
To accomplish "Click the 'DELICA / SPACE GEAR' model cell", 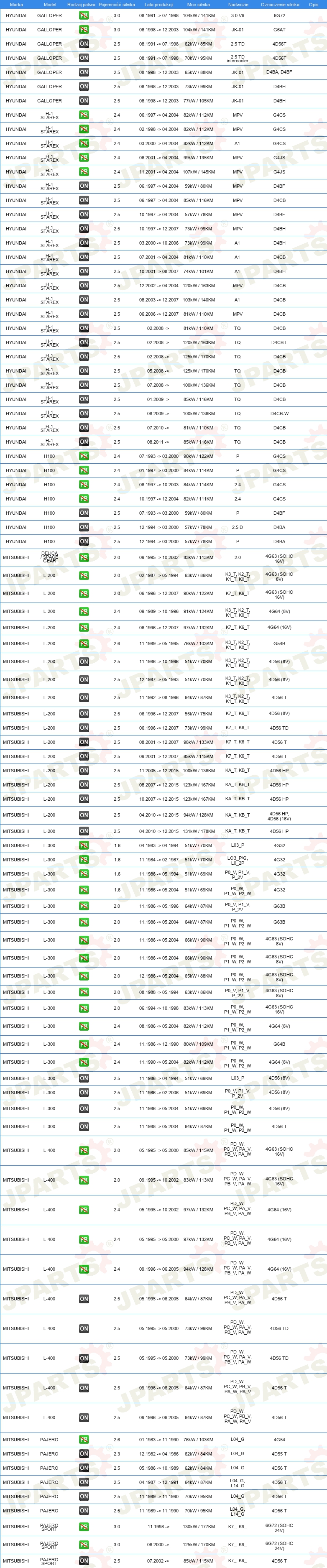I will click(x=50, y=557).
